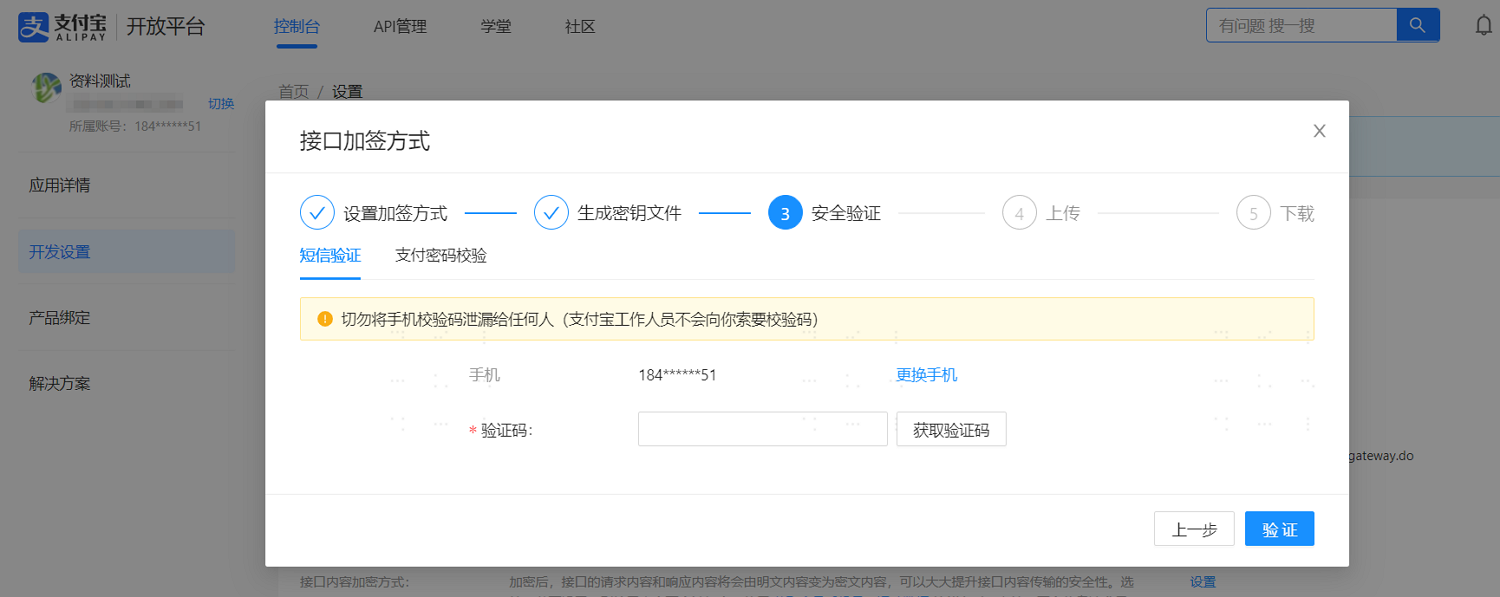Click the phone number 184******51 in dialog
The image size is (1500, 597).
(677, 375)
